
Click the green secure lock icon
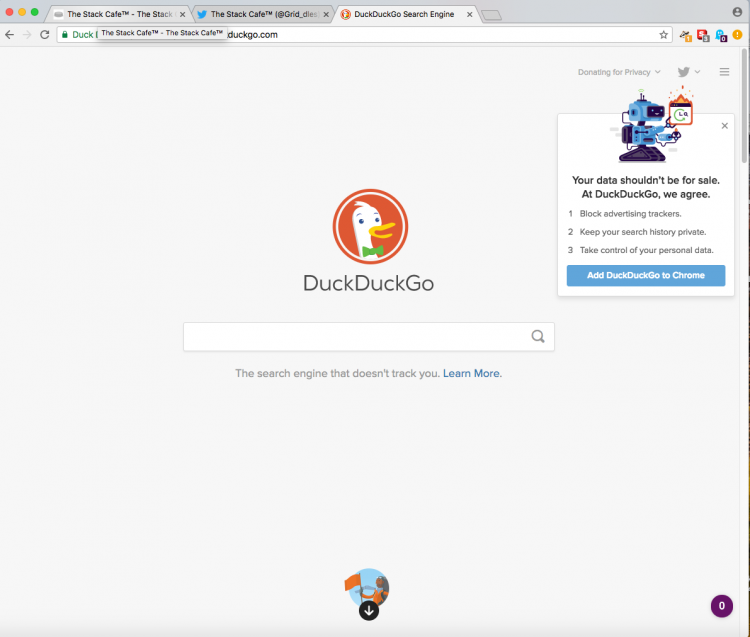(x=65, y=34)
